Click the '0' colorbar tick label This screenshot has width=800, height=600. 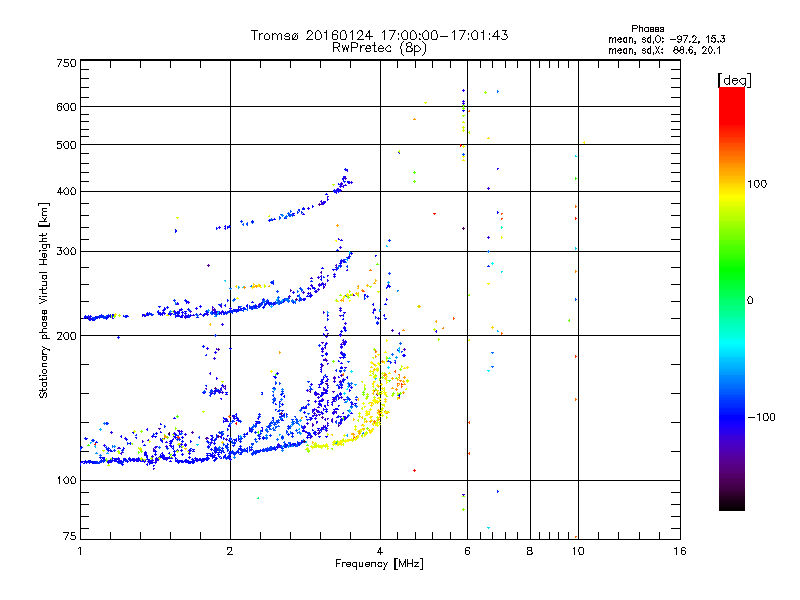(x=750, y=301)
